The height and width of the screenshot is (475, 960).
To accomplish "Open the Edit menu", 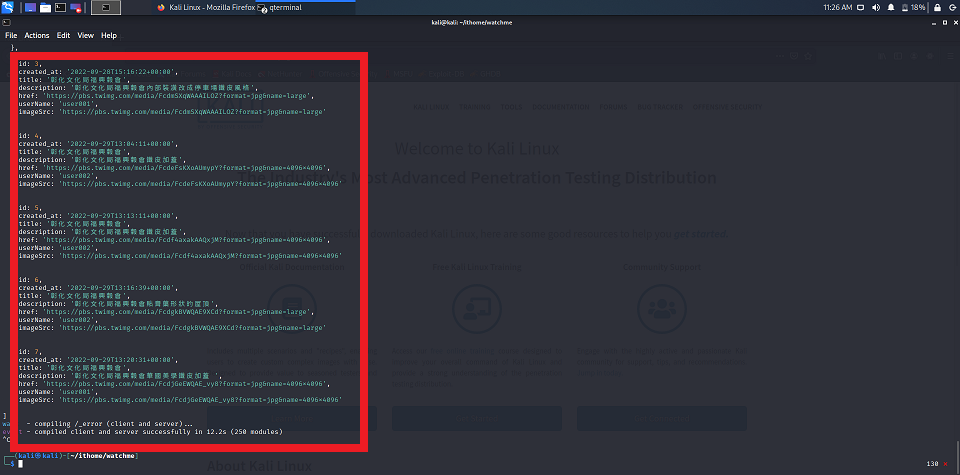I will [63, 36].
